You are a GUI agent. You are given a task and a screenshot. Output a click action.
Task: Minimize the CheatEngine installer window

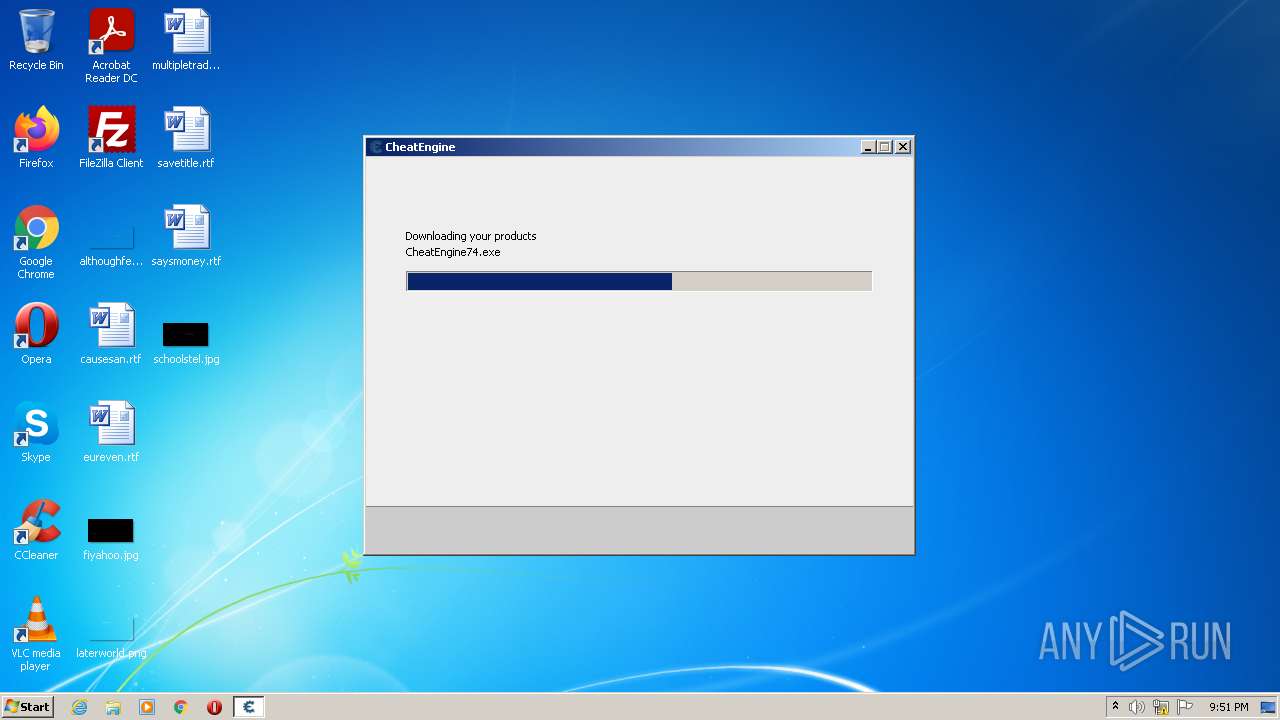tap(868, 147)
